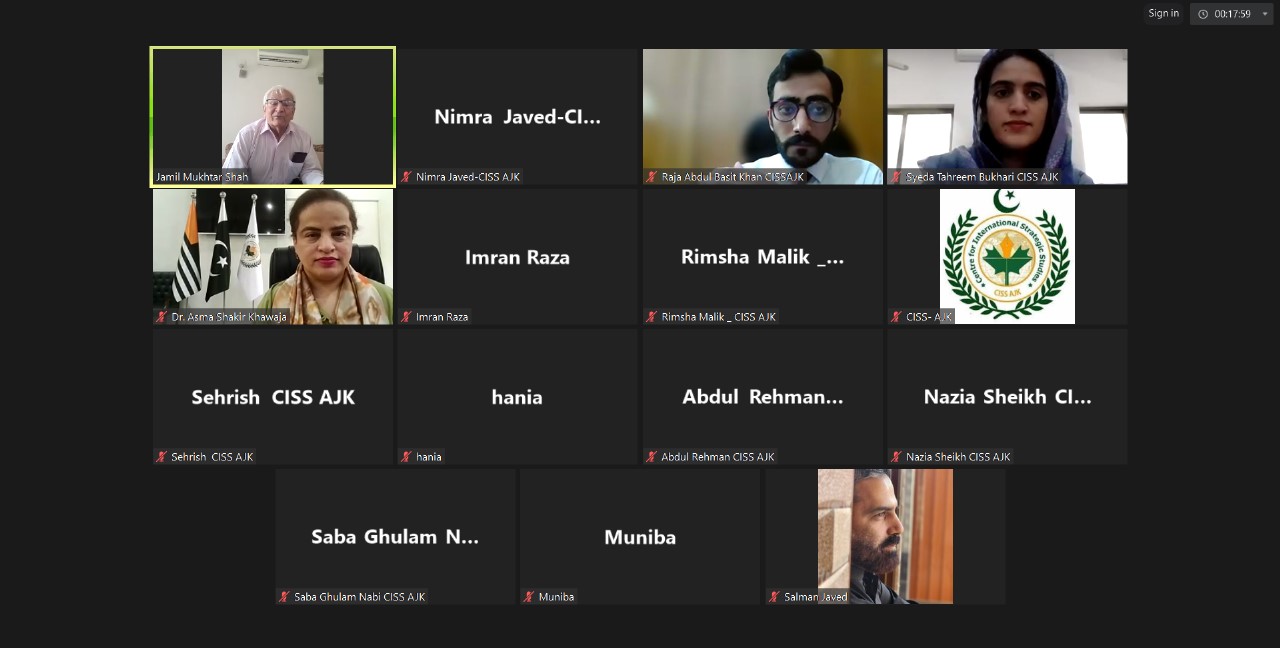Screen dimensions: 1280x648
Task: Click muted mic icon next to Imran Raza
Action: [x=407, y=317]
